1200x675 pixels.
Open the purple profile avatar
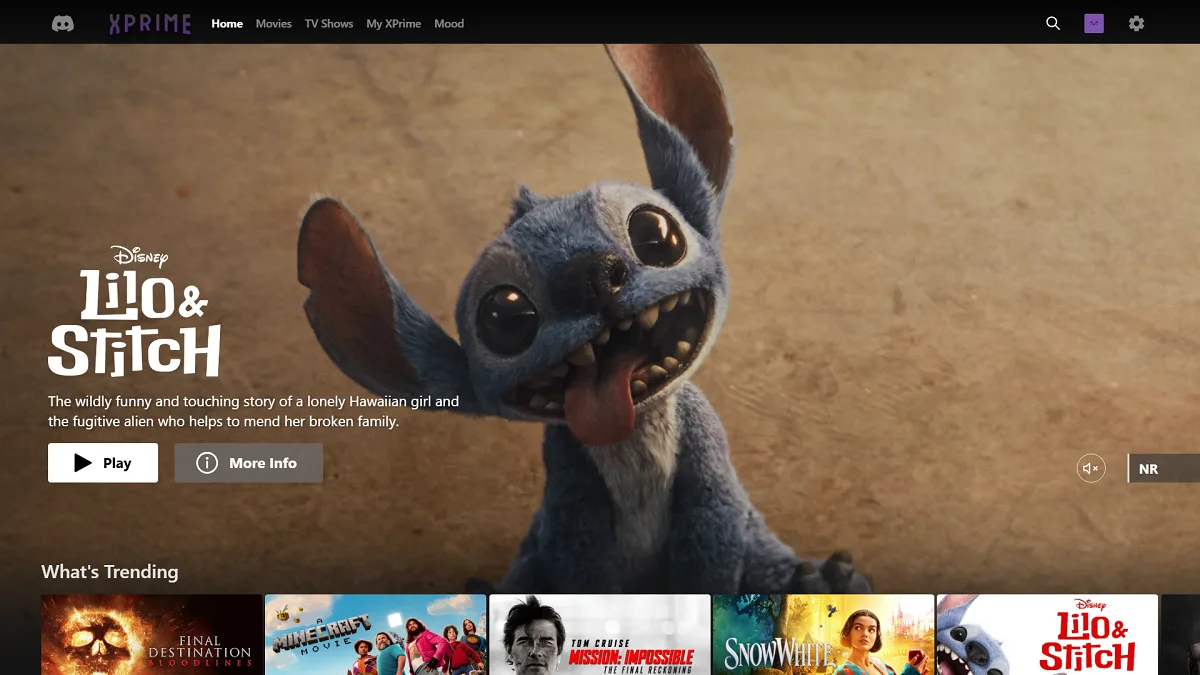tap(1094, 23)
